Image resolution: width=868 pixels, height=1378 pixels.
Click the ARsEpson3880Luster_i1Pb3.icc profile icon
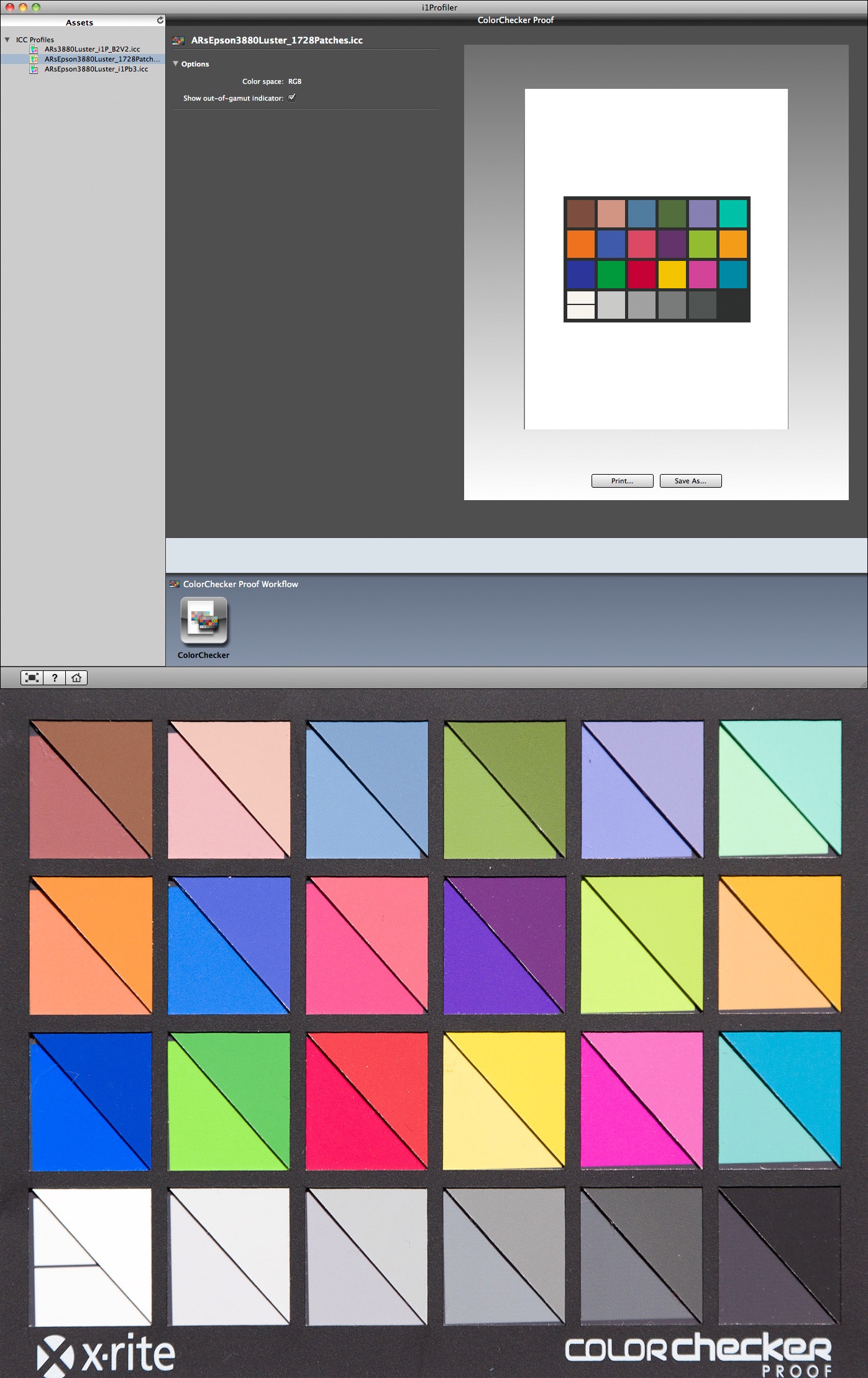click(34, 69)
